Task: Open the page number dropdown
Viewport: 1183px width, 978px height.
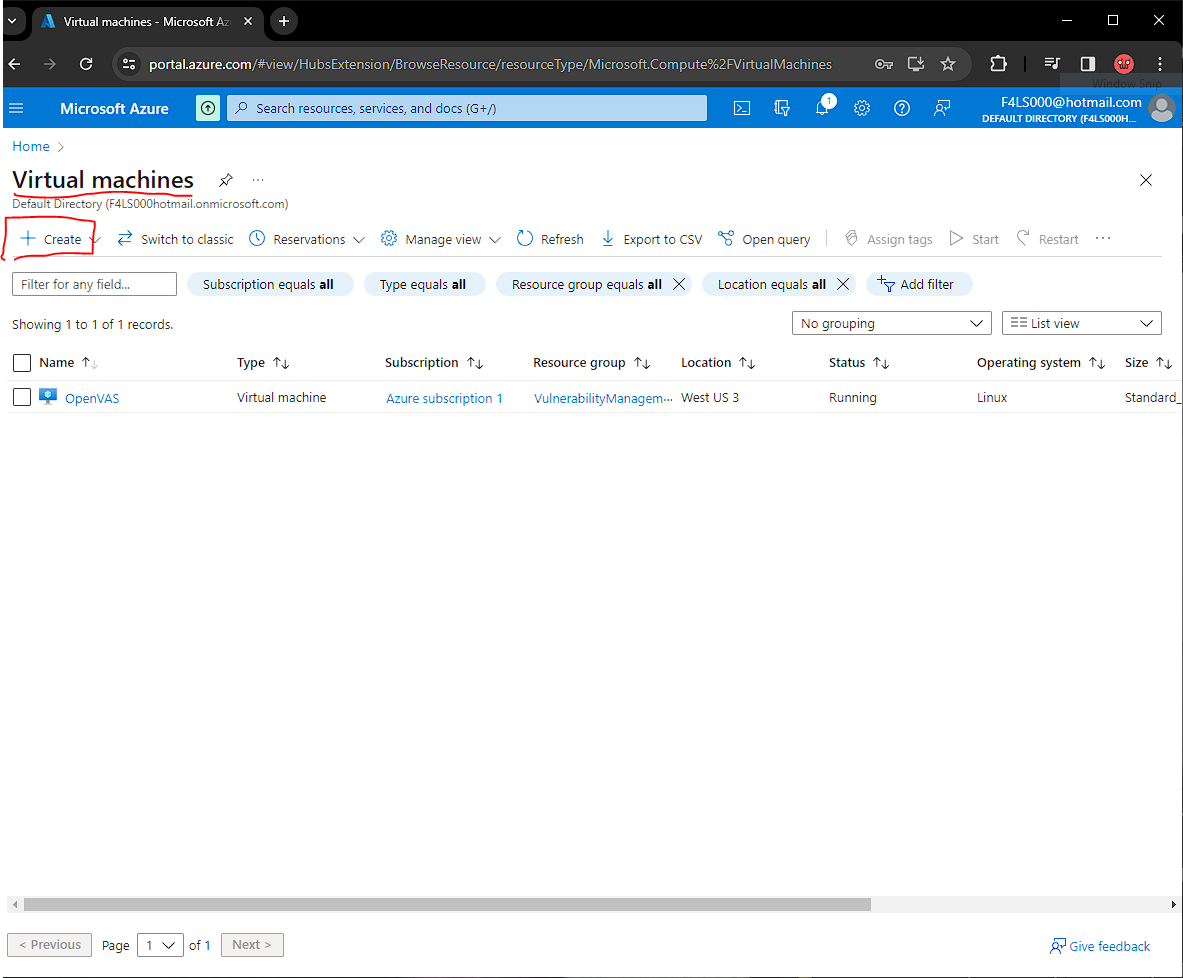Action: point(160,945)
